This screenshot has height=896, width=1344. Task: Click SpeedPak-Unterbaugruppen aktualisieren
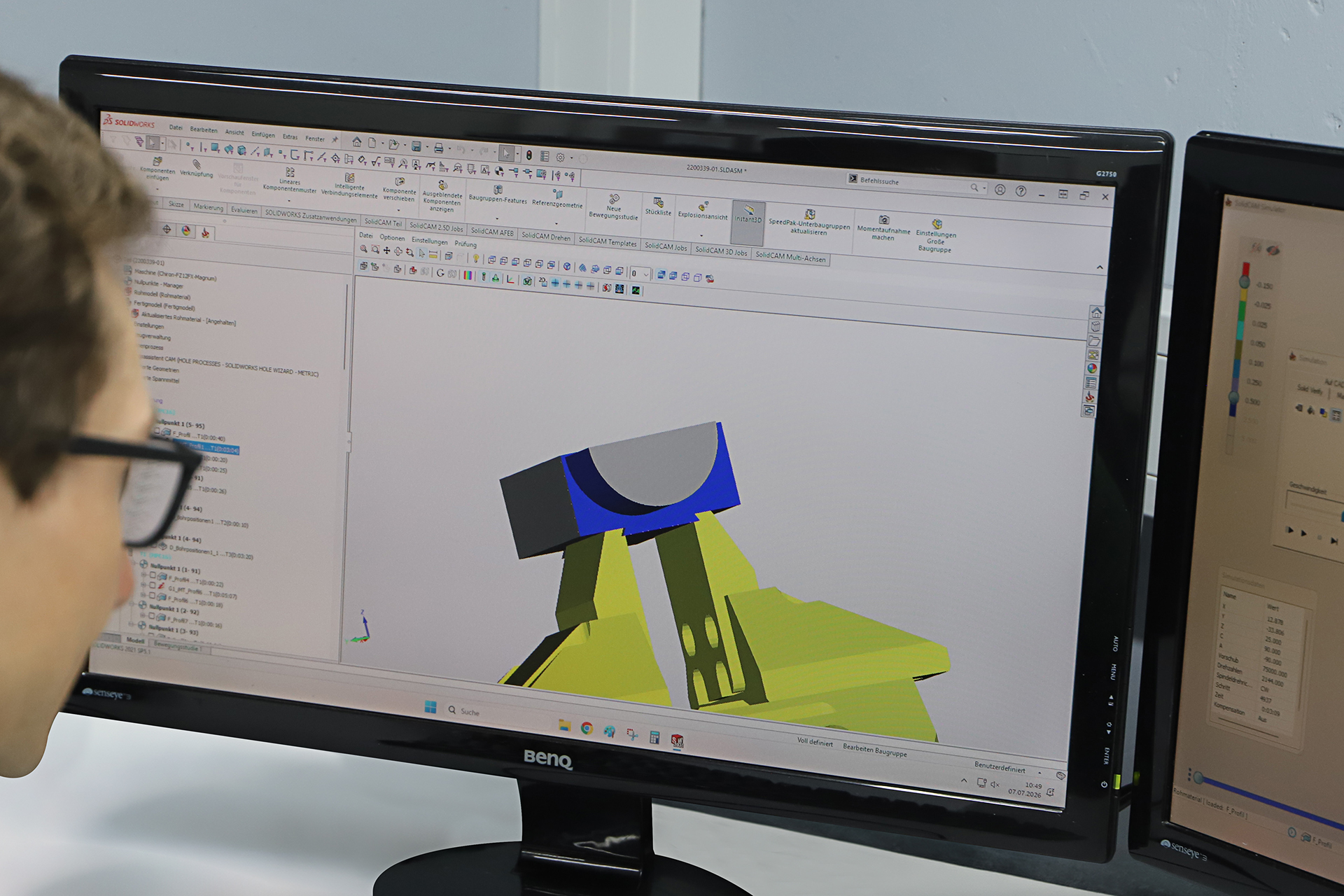809,221
